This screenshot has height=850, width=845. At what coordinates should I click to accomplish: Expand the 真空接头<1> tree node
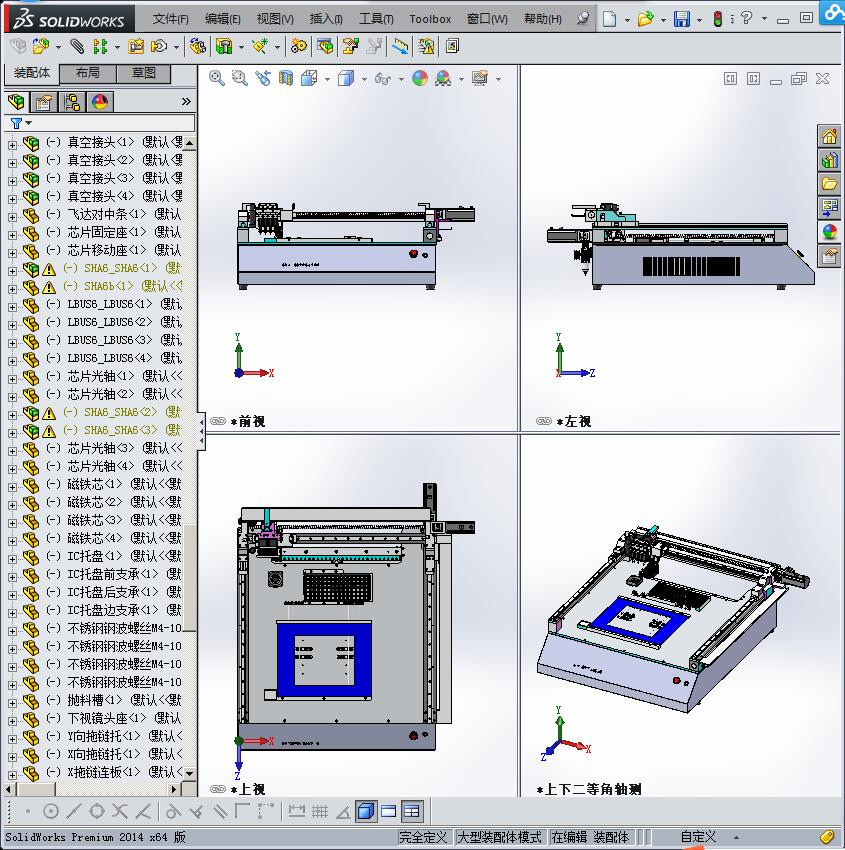tap(12, 145)
